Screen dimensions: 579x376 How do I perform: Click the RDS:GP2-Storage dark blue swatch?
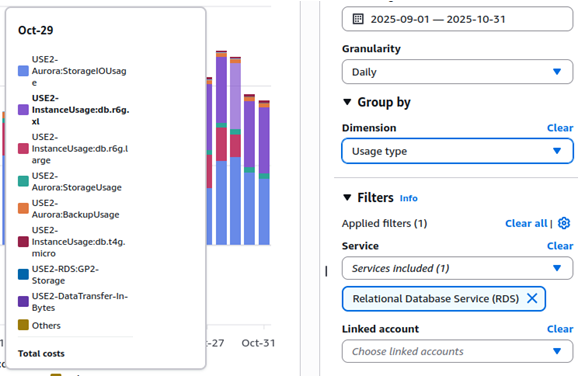[x=23, y=274]
